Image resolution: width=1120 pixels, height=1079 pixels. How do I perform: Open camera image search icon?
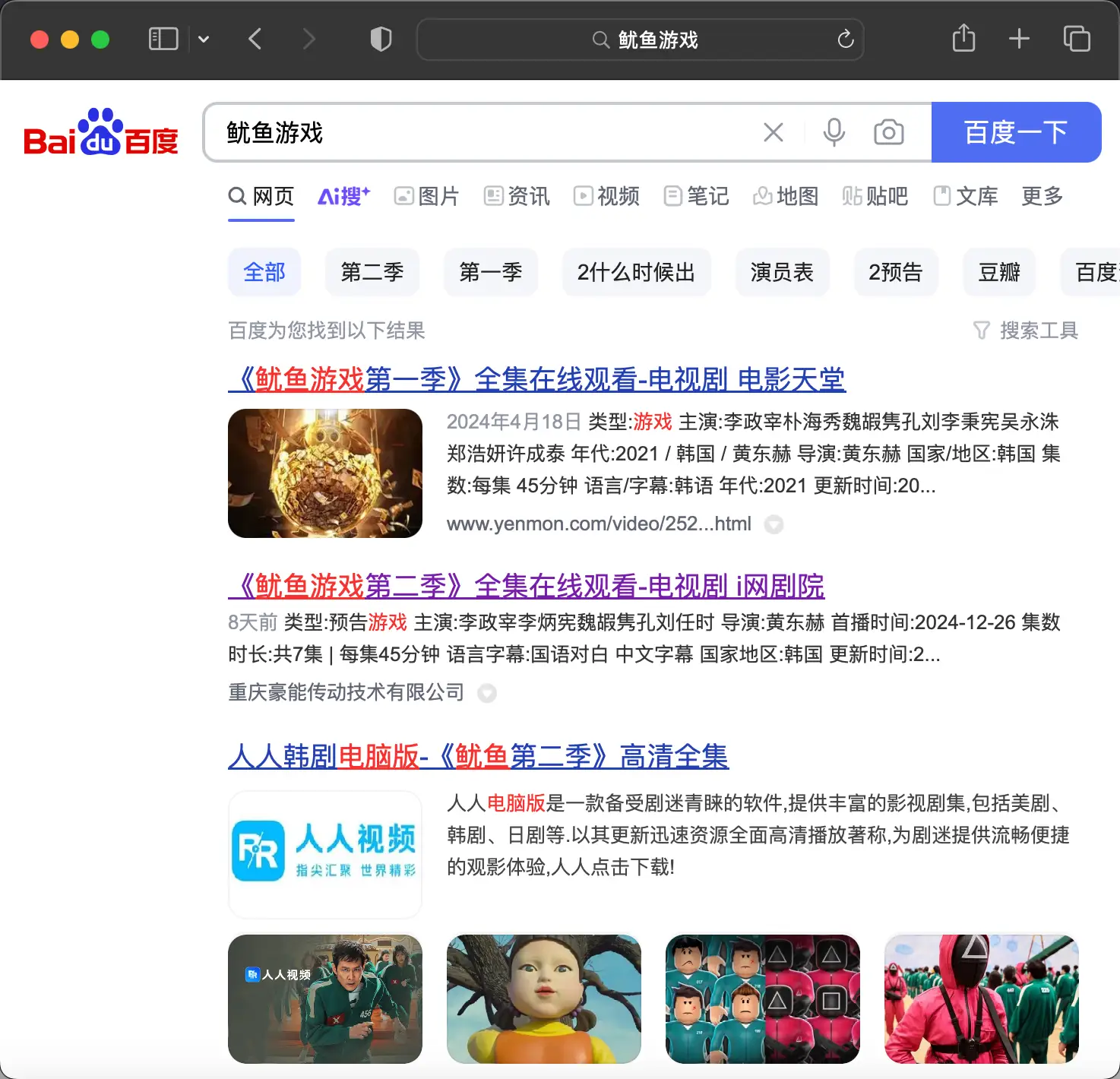click(888, 132)
